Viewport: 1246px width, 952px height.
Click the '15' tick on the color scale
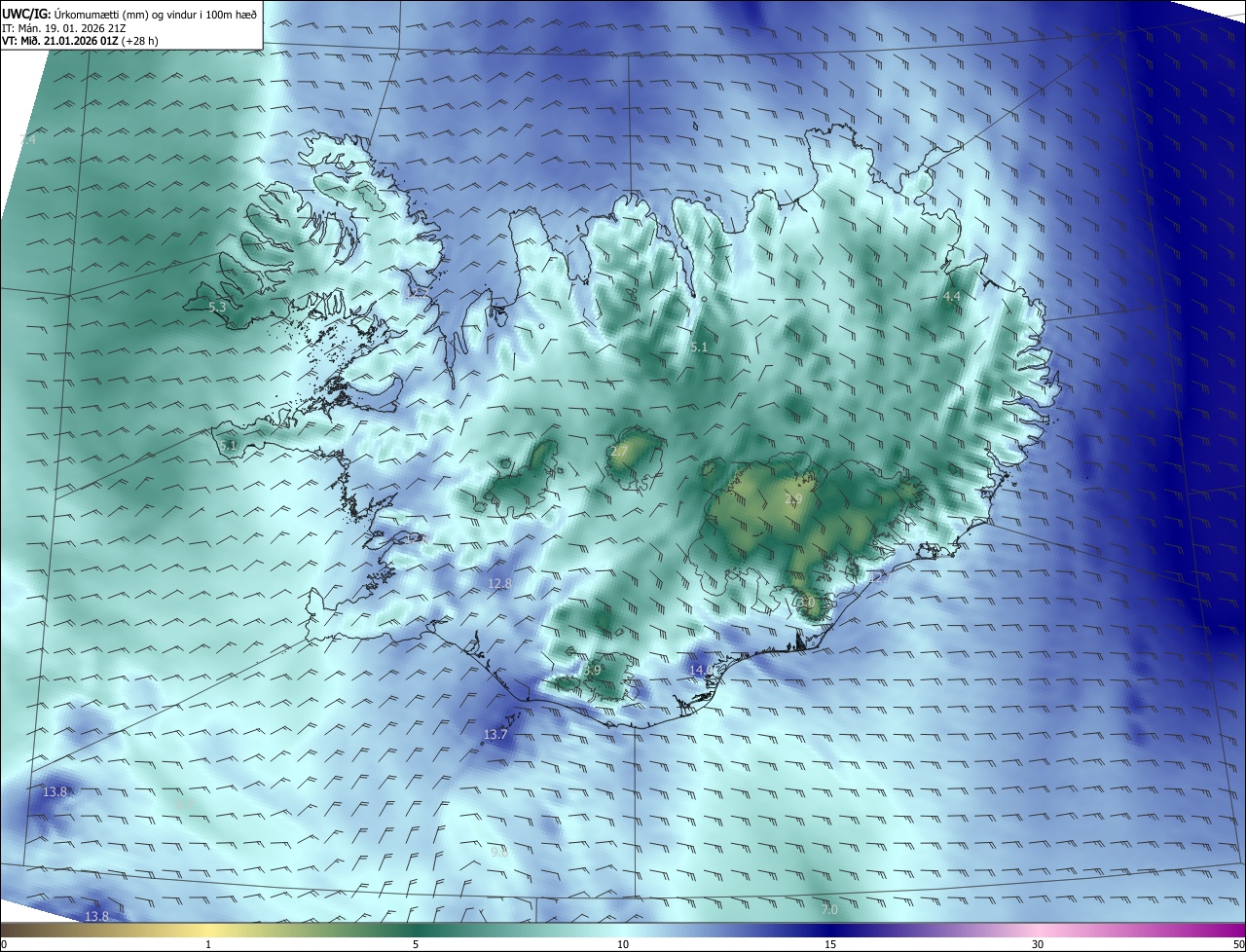(x=830, y=944)
